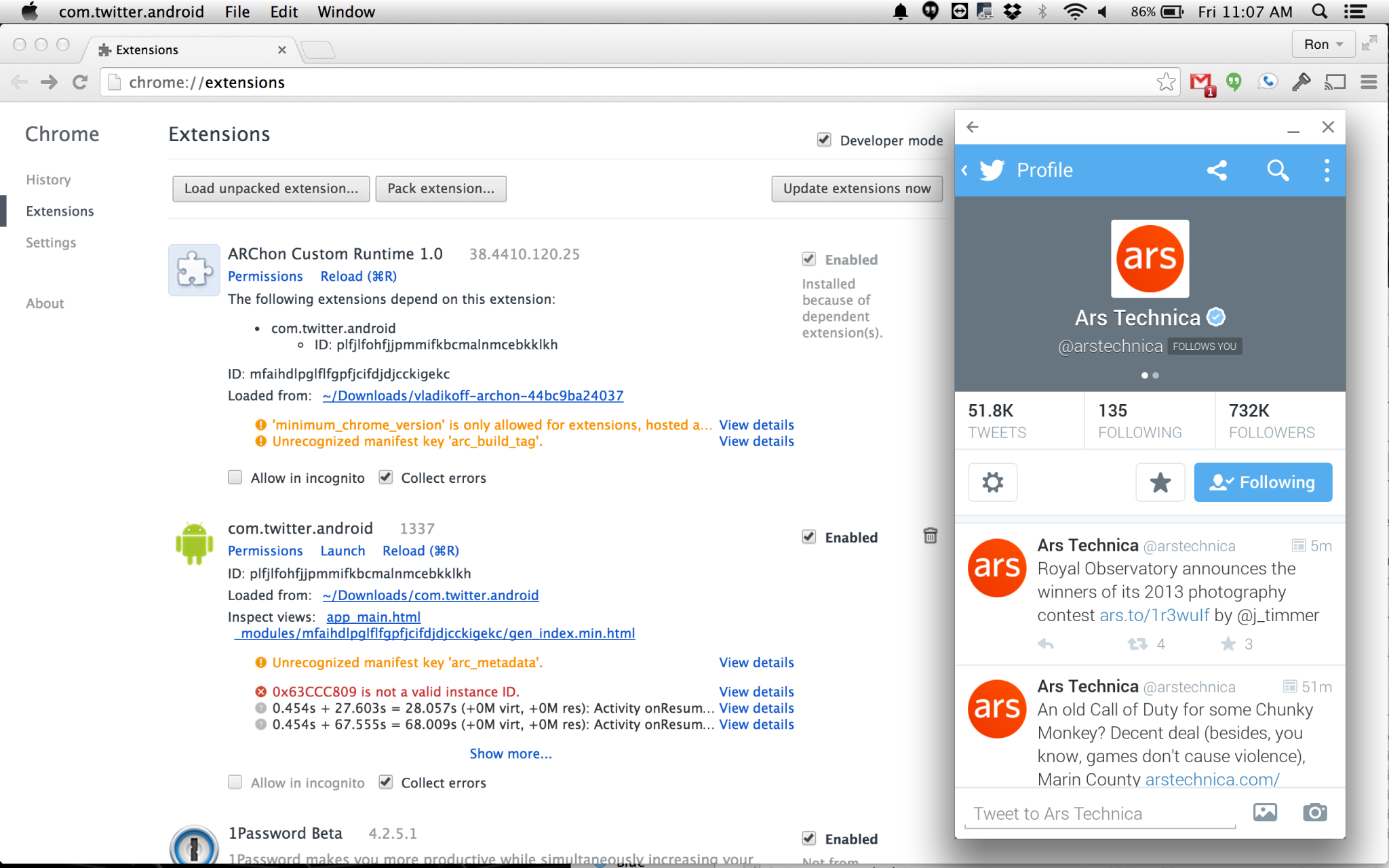Select Settings in Chrome sidebar
This screenshot has width=1389, height=868.
pos(51,243)
